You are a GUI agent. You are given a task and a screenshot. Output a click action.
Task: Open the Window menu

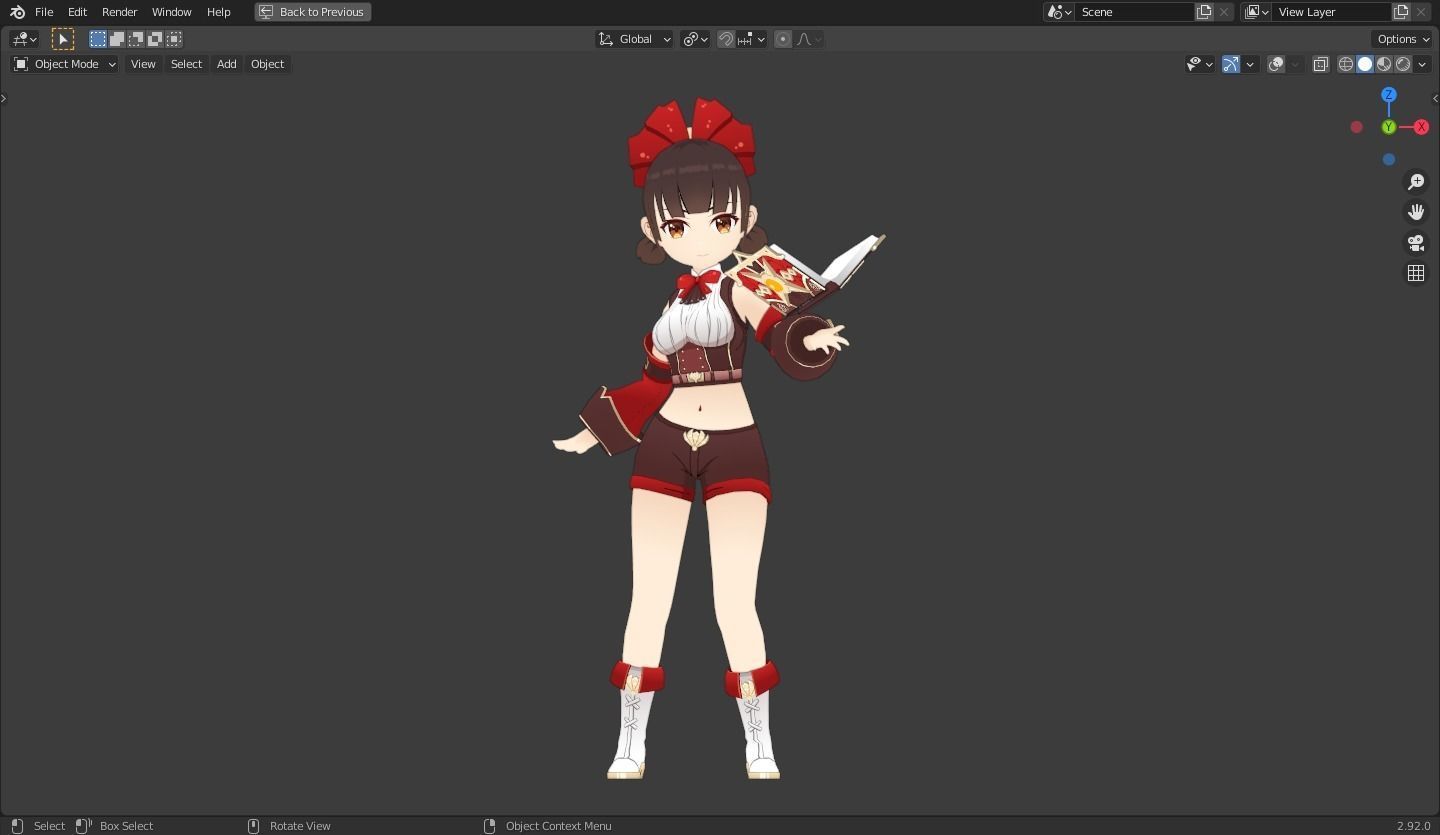(x=171, y=12)
